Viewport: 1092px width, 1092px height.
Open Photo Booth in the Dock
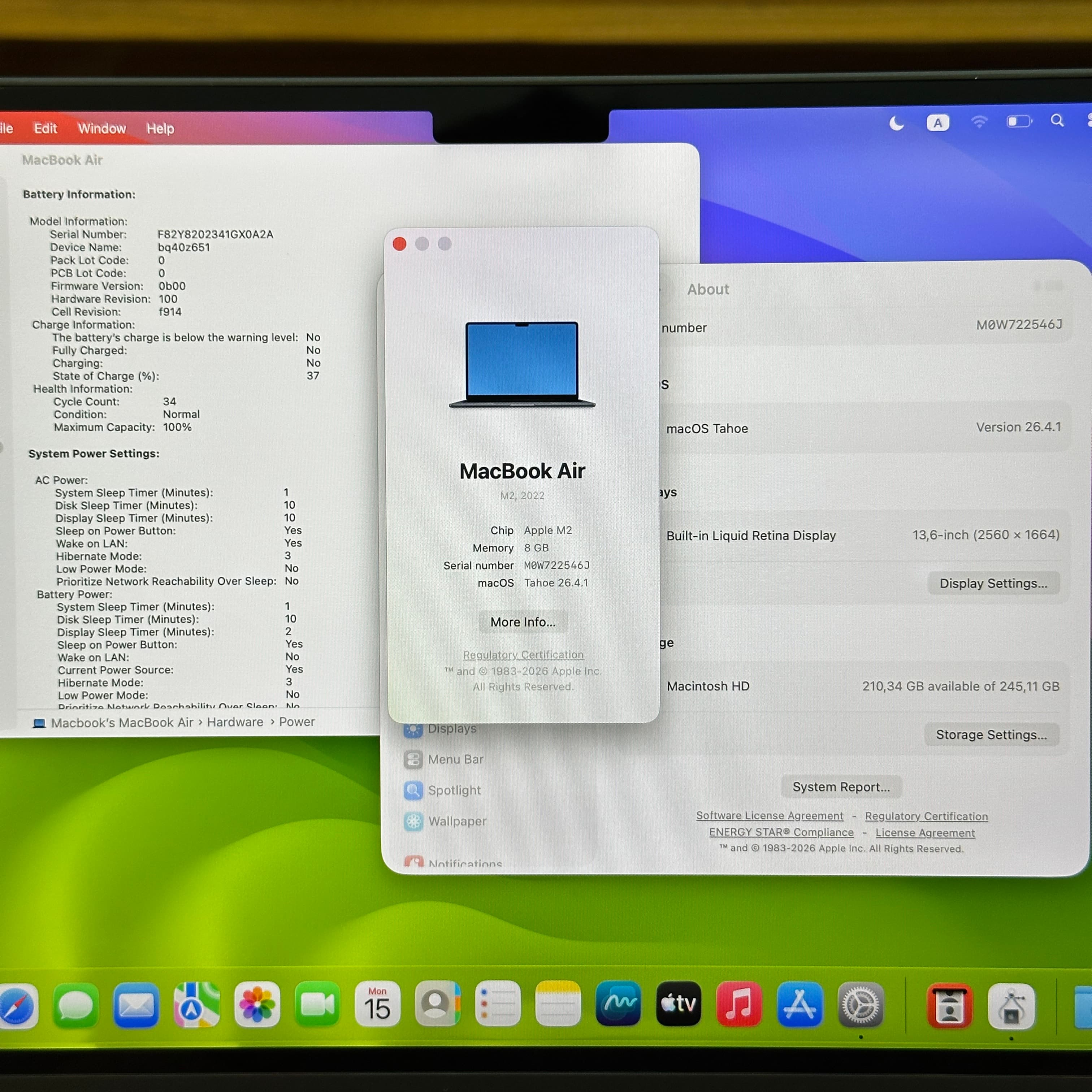coord(950,1006)
